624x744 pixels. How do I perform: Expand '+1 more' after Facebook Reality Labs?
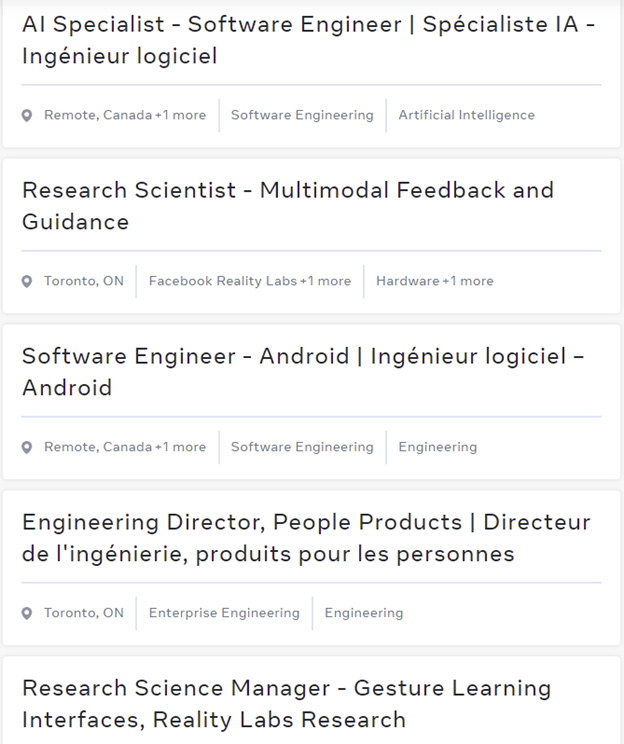click(x=326, y=281)
